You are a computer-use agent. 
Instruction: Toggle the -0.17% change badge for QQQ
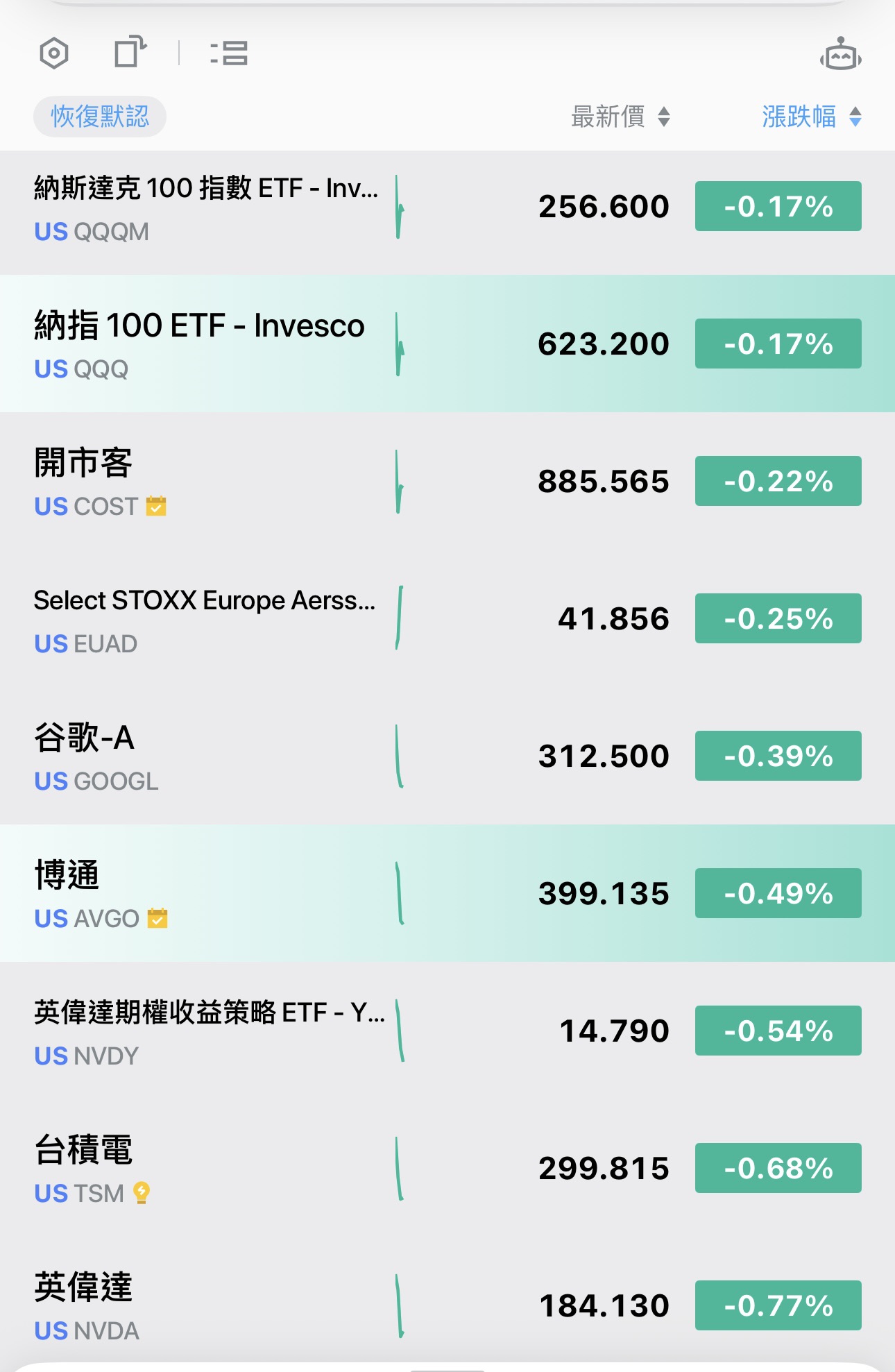tap(778, 344)
